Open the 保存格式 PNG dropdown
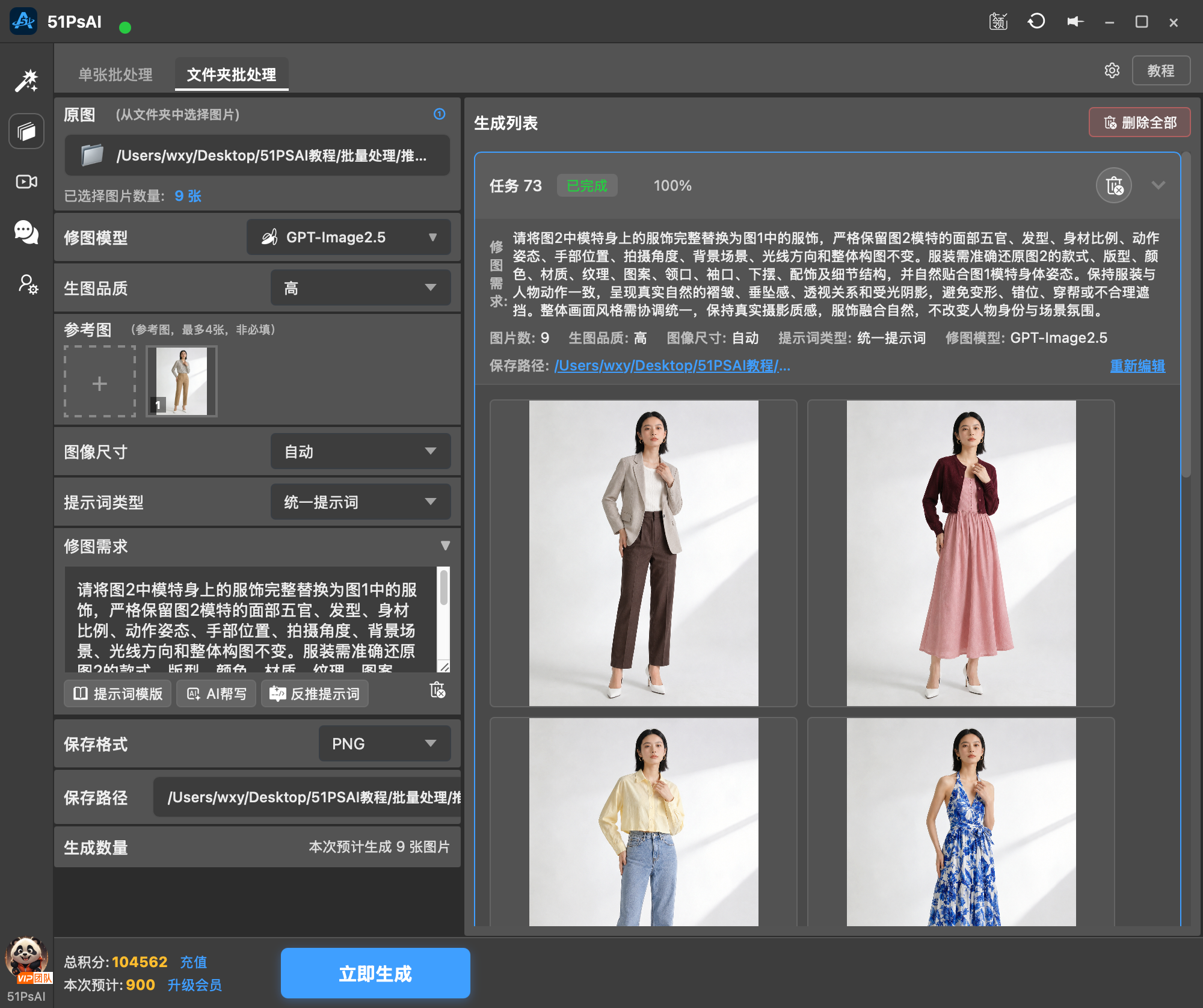The width and height of the screenshot is (1203, 1008). 385,743
